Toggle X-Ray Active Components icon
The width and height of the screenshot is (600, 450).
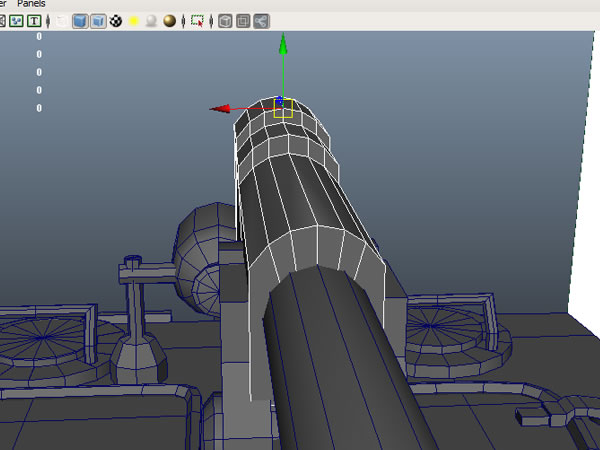243,21
